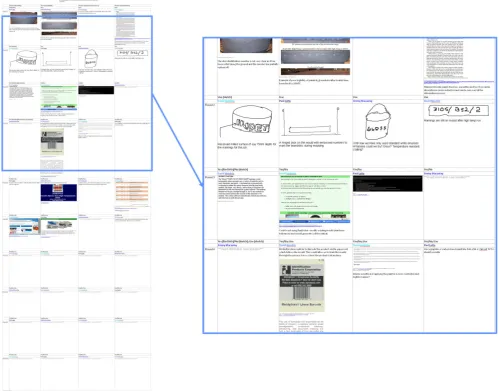Click the black terminal-style screenshot in the enlarged view
This screenshot has height=391, width=499.
(x=387, y=184)
